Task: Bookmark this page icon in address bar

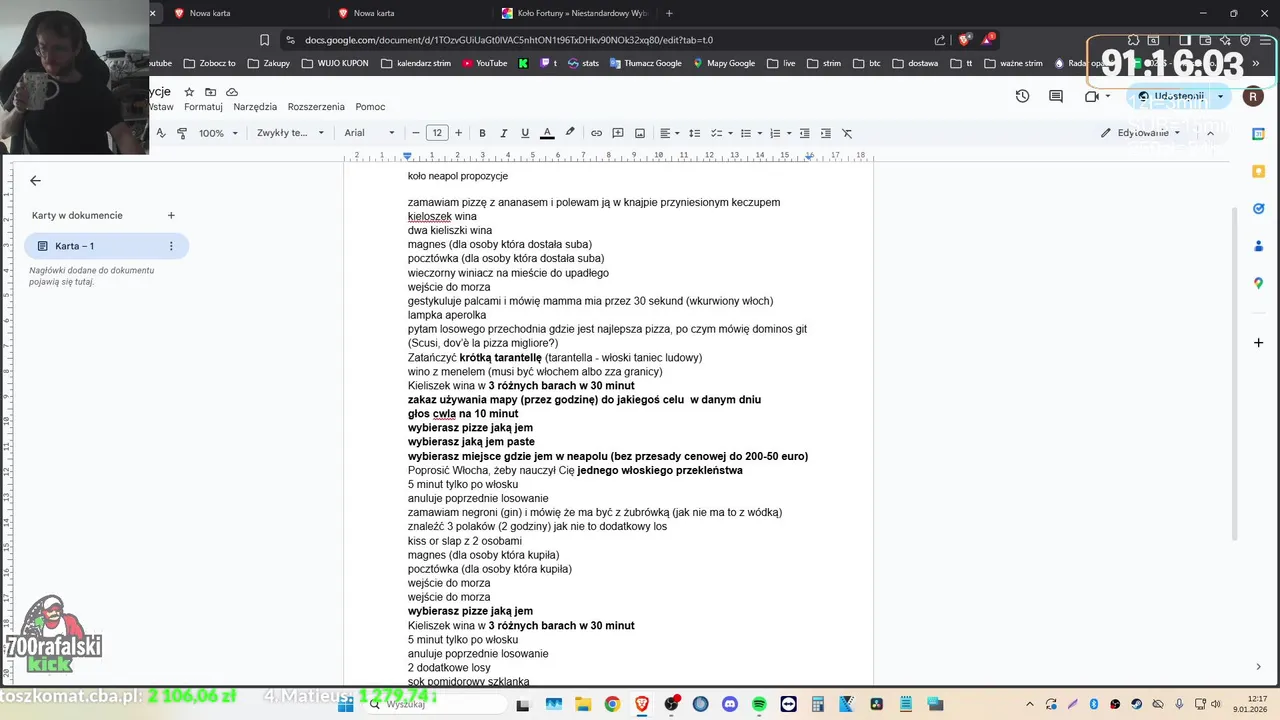Action: coord(264,40)
